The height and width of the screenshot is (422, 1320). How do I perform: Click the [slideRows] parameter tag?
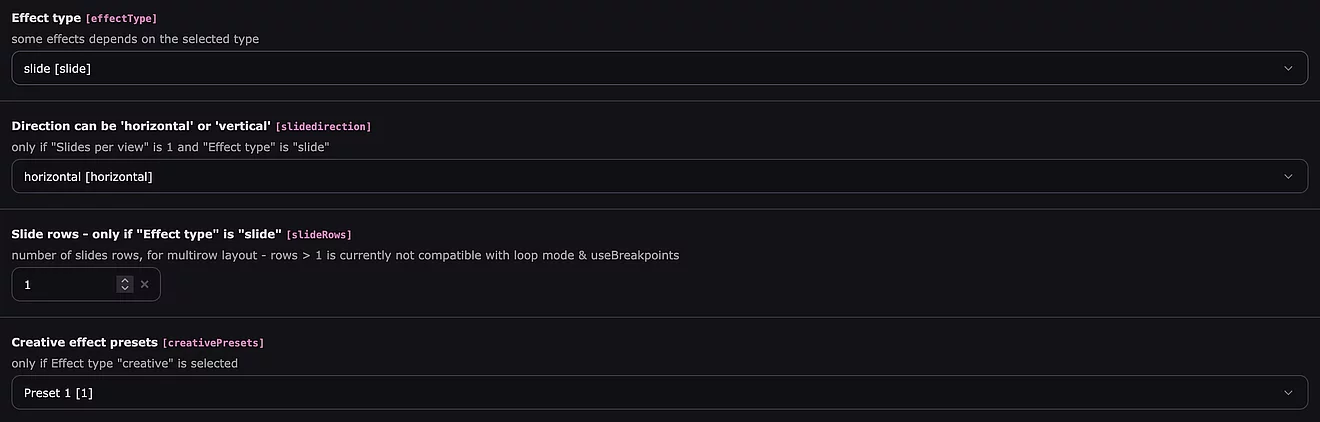(x=319, y=235)
